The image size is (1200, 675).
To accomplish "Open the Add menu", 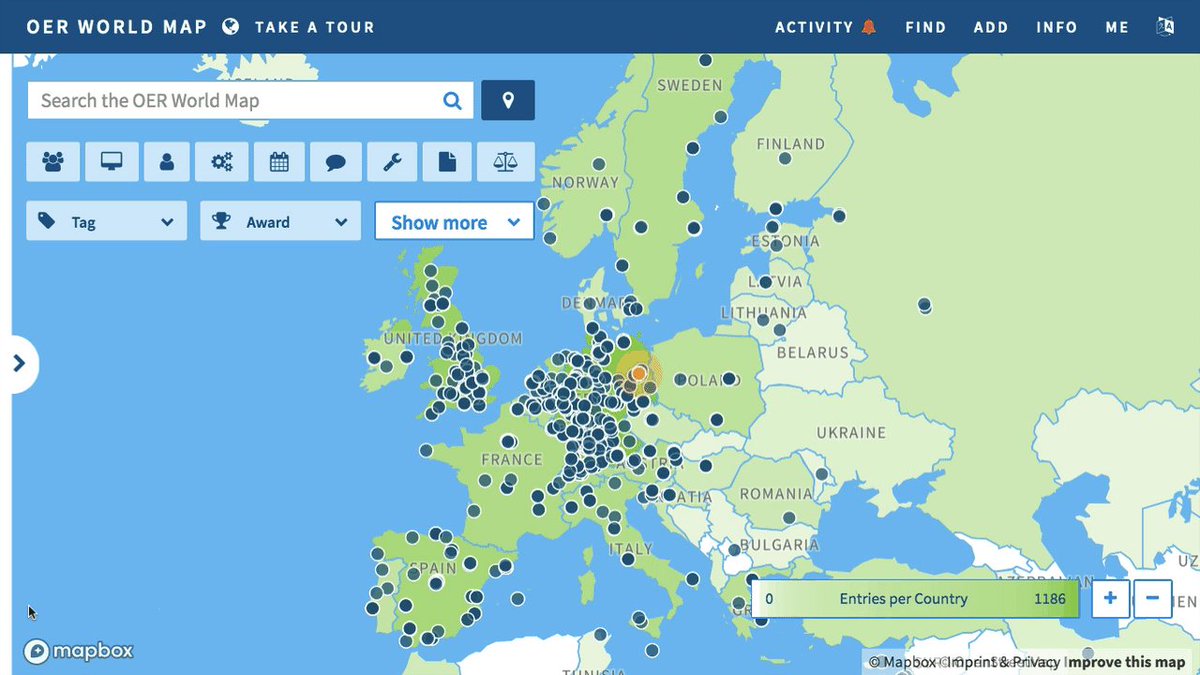I will pyautogui.click(x=991, y=27).
